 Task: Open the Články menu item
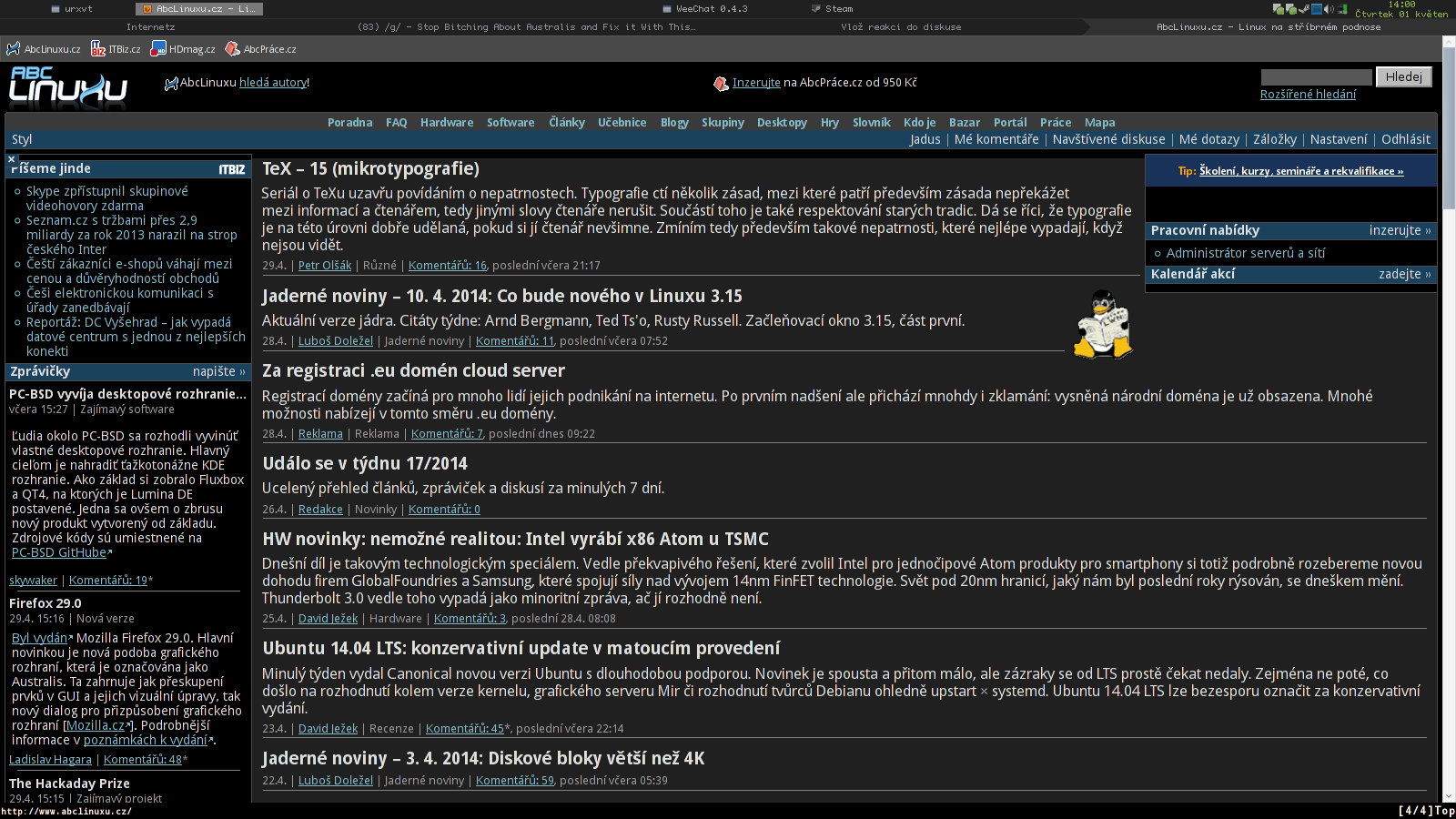[567, 123]
